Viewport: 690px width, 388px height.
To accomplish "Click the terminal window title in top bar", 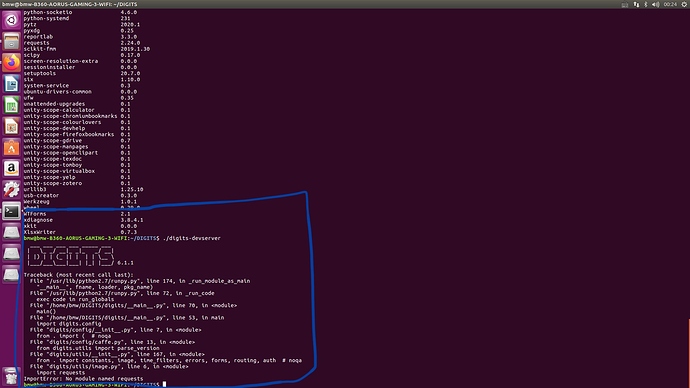I will 70,4.
